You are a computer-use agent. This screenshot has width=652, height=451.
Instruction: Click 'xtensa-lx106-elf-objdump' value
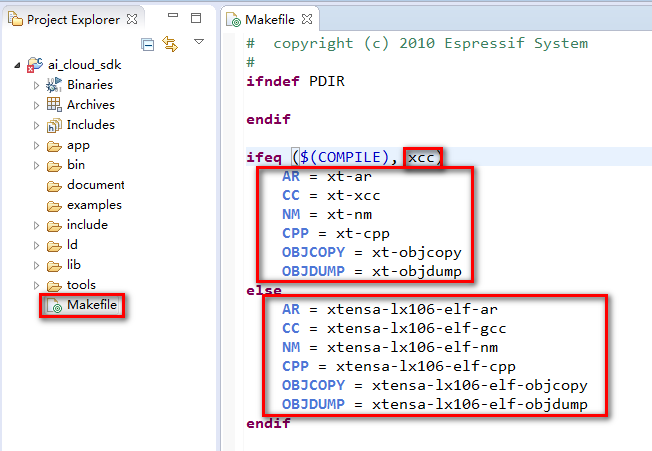pos(479,404)
